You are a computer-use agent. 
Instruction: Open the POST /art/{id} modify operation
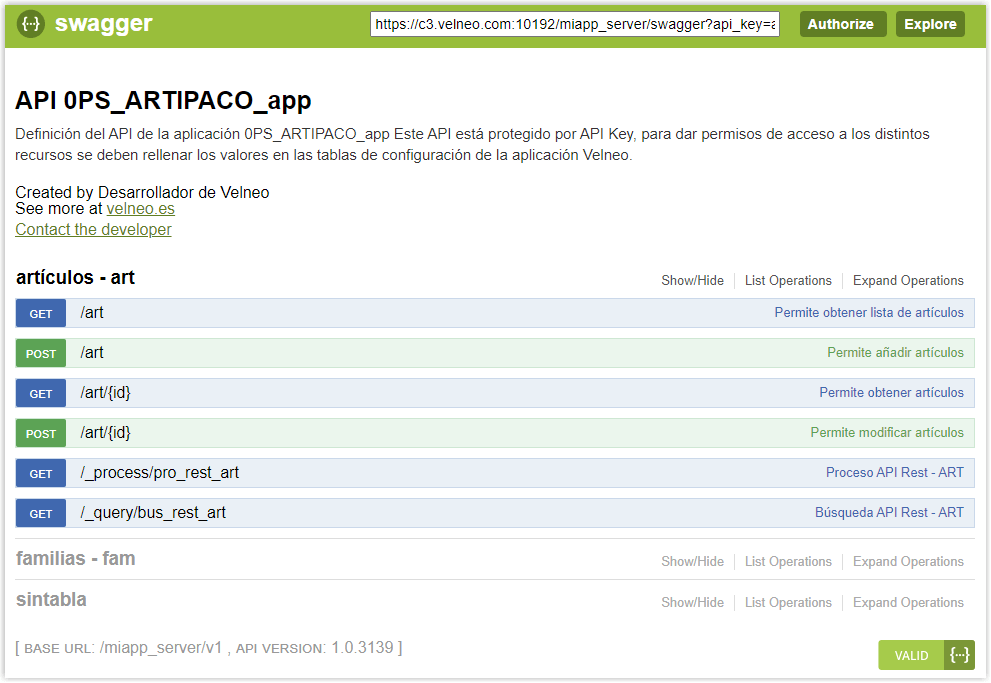click(x=105, y=433)
